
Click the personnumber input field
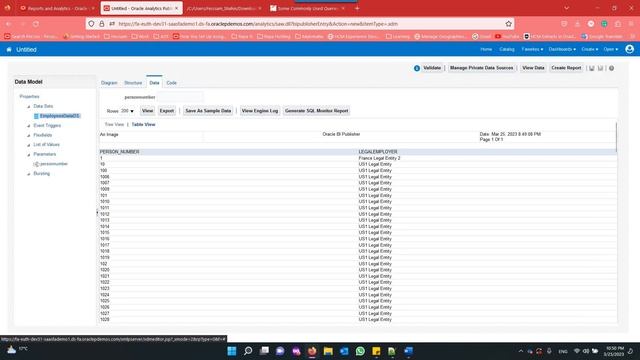click(x=180, y=97)
